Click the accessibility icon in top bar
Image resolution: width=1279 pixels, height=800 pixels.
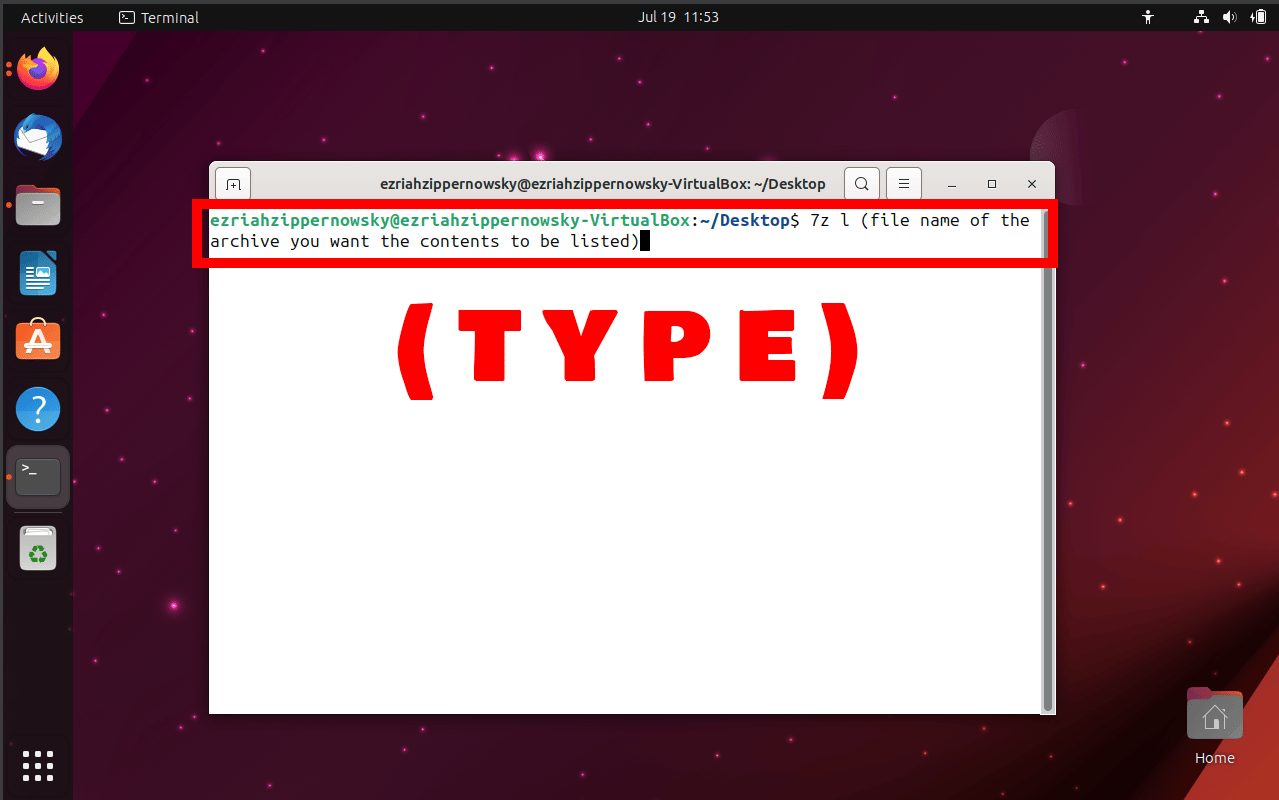point(1147,17)
